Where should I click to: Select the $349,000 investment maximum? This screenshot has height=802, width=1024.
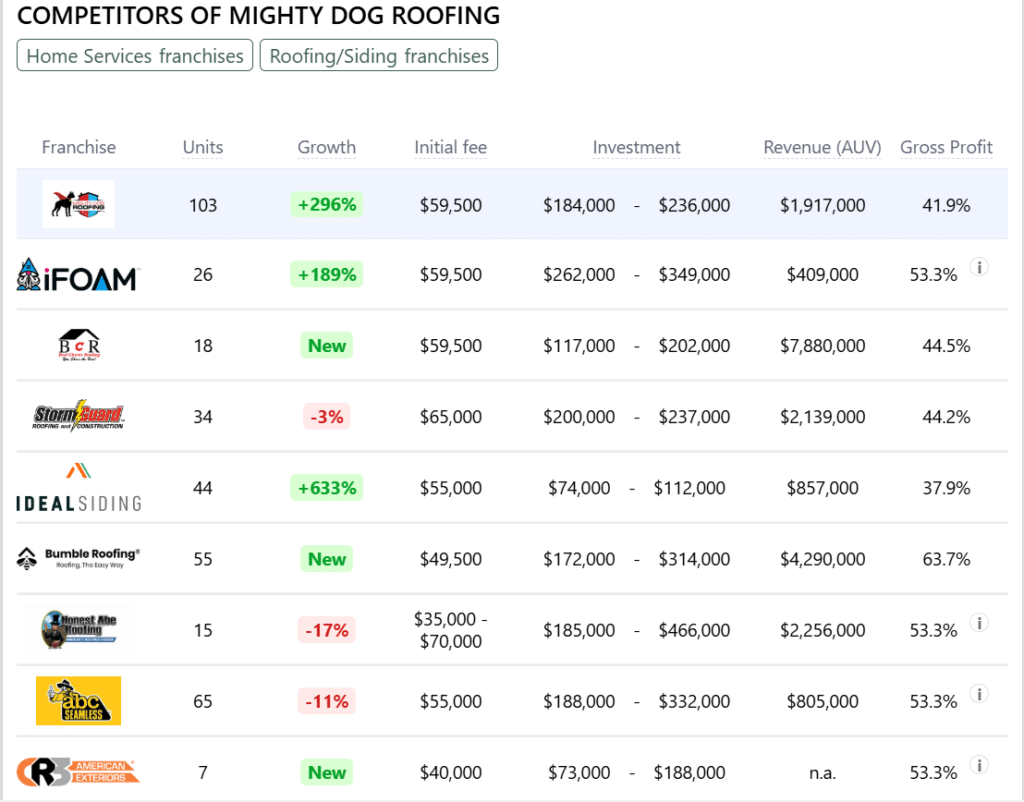[694, 274]
